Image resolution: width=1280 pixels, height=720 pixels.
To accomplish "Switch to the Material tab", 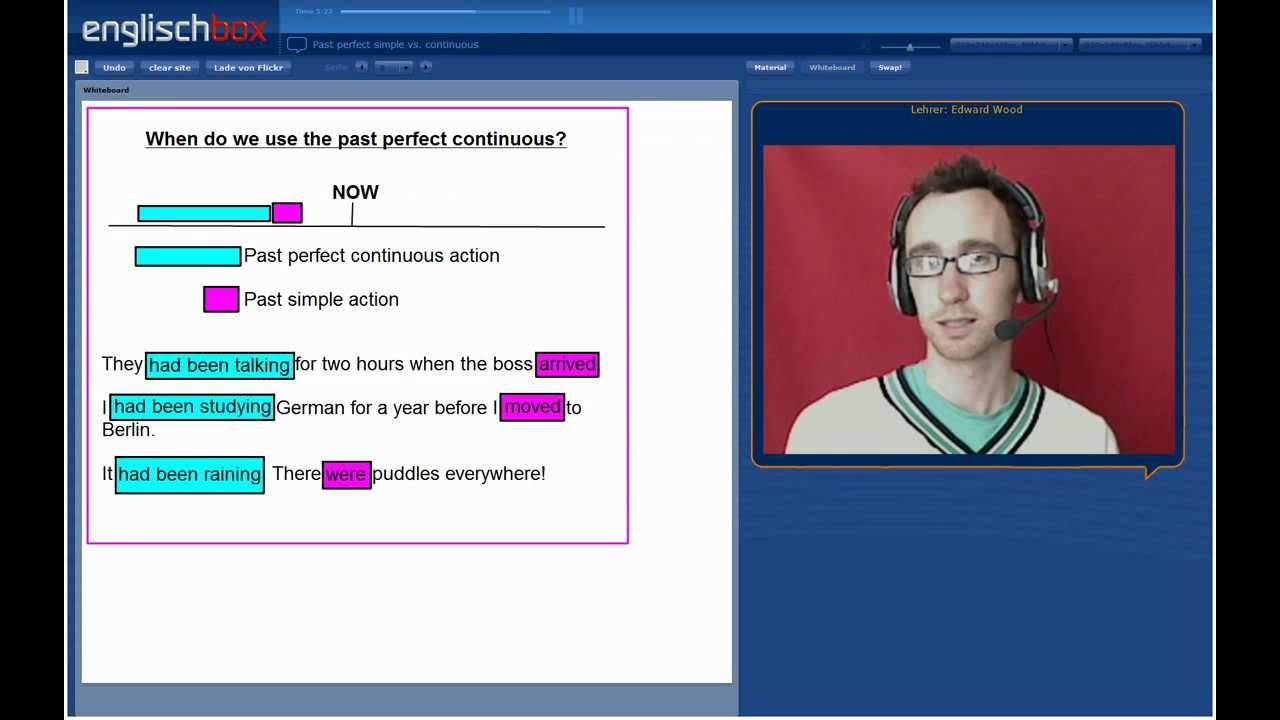I will 770,67.
